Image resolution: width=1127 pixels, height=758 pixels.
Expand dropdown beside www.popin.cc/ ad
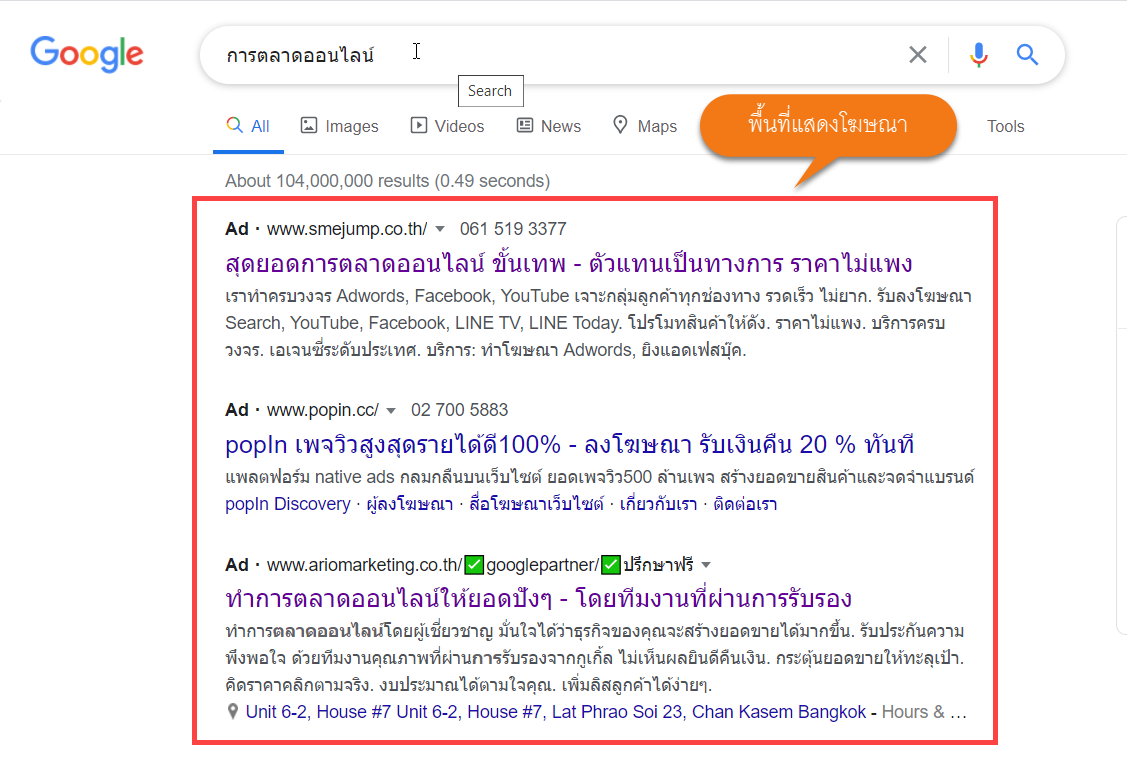click(391, 410)
